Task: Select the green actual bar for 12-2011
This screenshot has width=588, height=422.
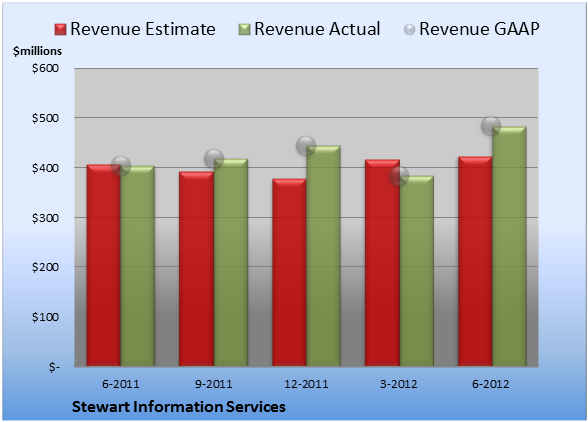Action: click(323, 256)
